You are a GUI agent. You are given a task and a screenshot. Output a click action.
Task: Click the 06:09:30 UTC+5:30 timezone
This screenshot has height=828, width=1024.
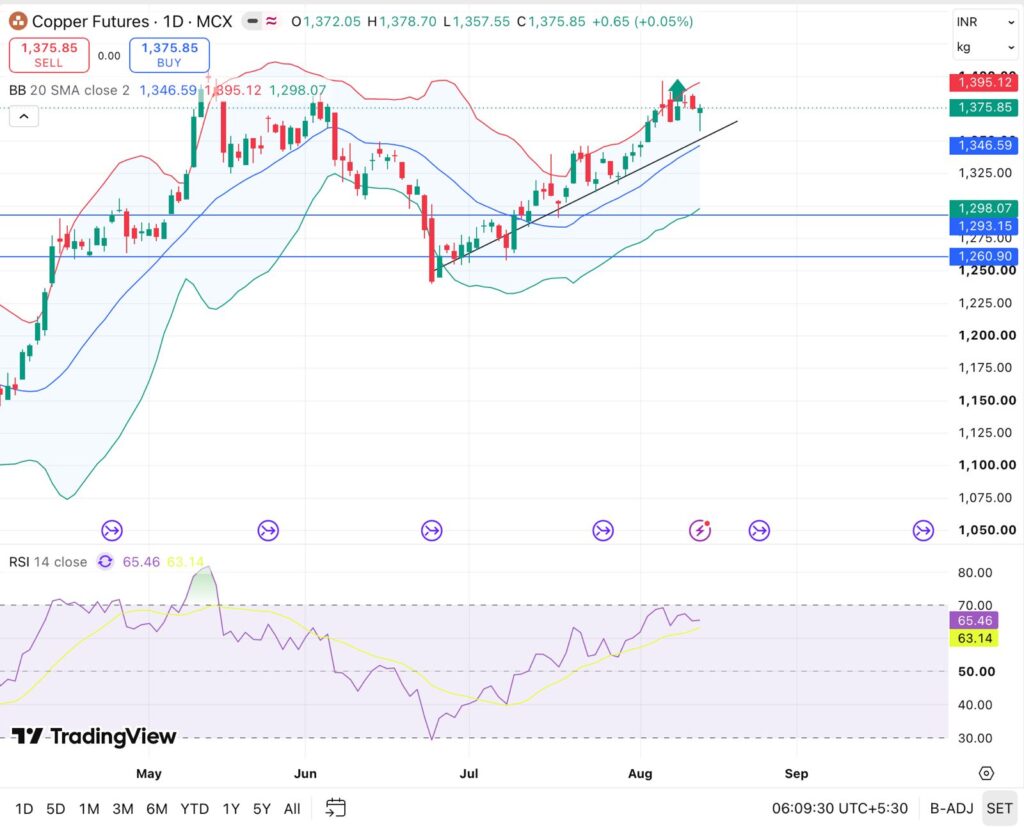839,808
